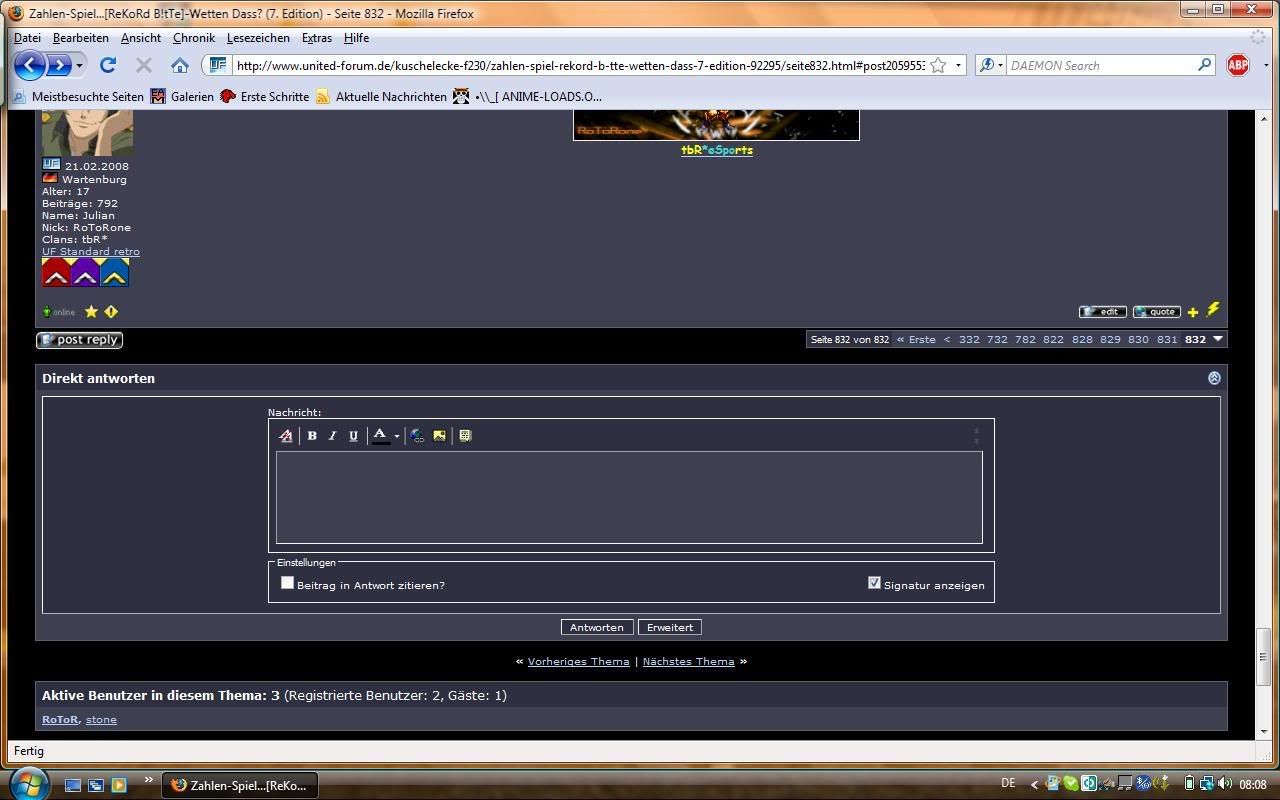Click the yellow plus multi-quote icon

point(1192,312)
